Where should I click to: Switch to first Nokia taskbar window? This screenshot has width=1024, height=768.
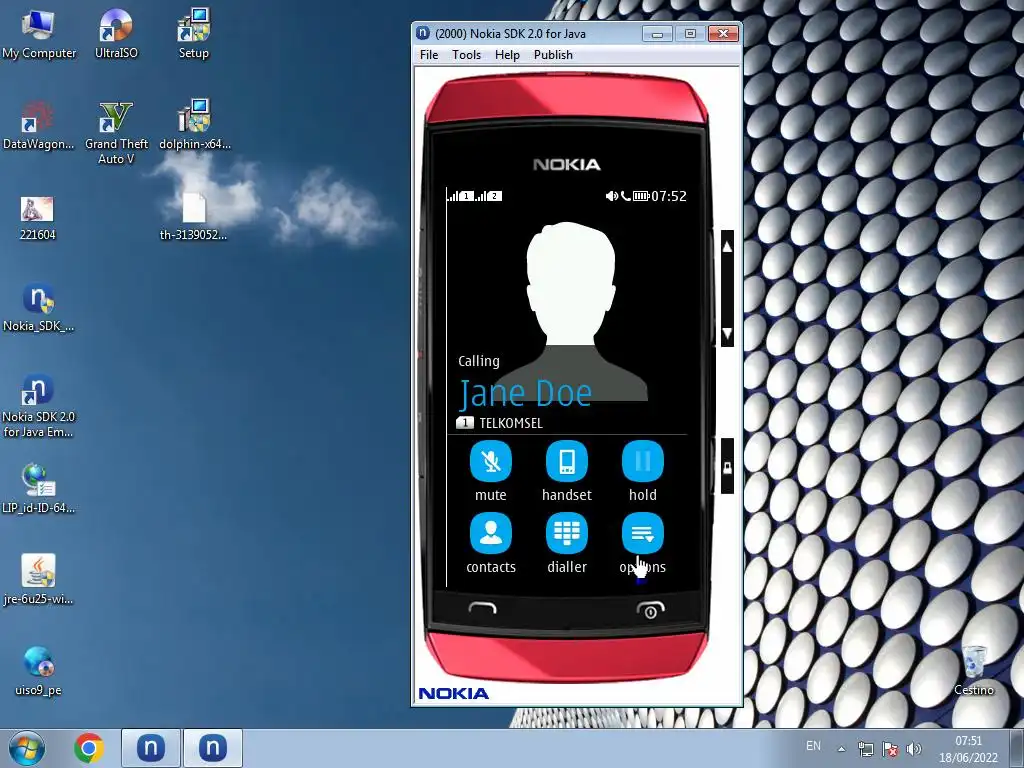pos(150,748)
